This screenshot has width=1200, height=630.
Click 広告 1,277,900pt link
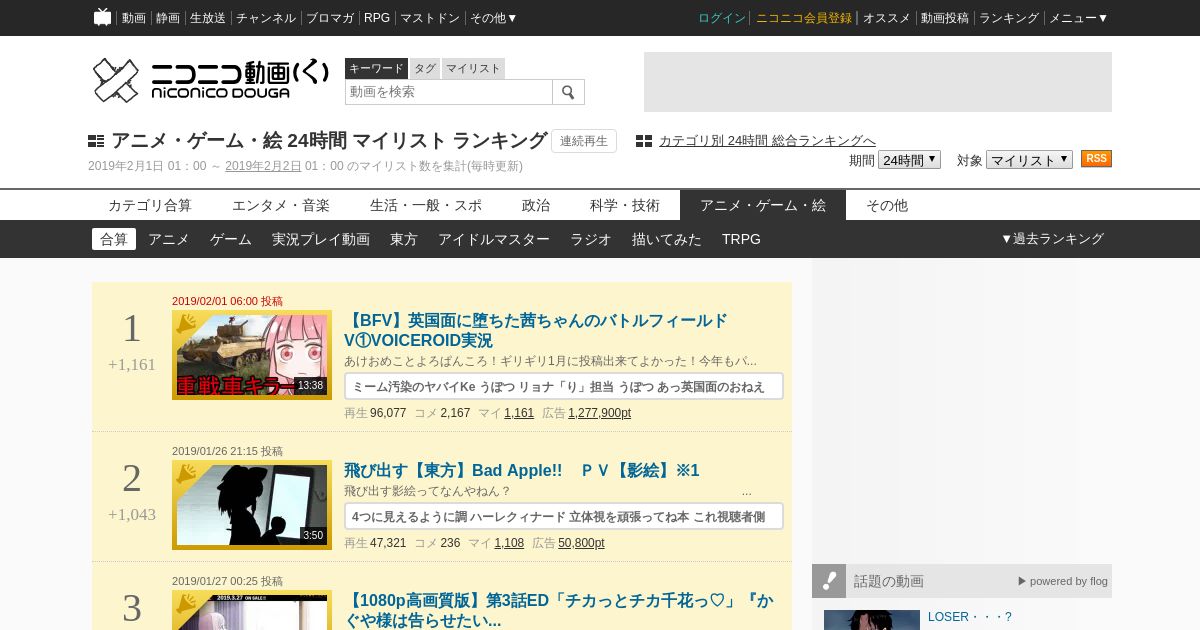599,413
